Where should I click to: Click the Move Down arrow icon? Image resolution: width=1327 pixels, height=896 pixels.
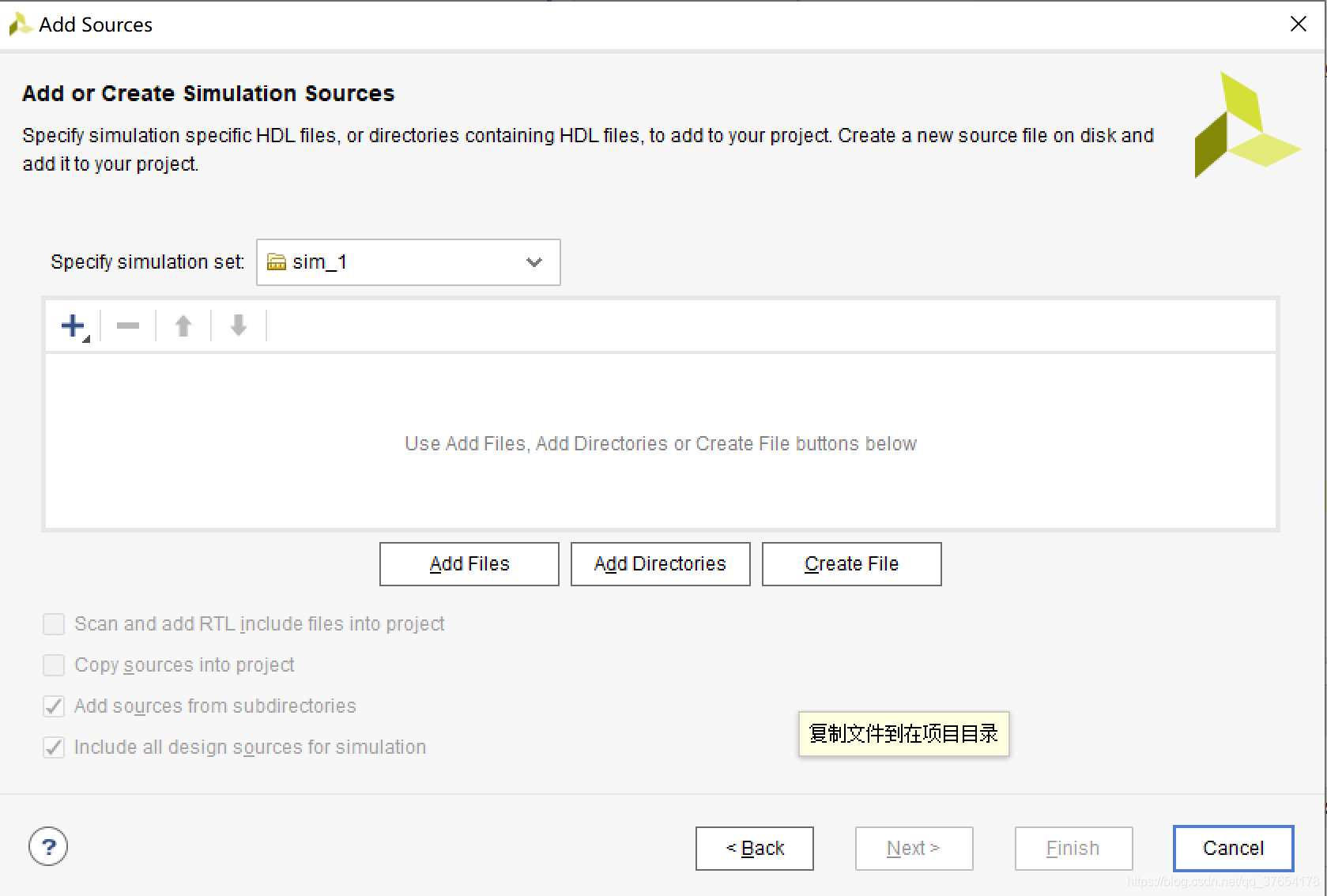coord(239,326)
